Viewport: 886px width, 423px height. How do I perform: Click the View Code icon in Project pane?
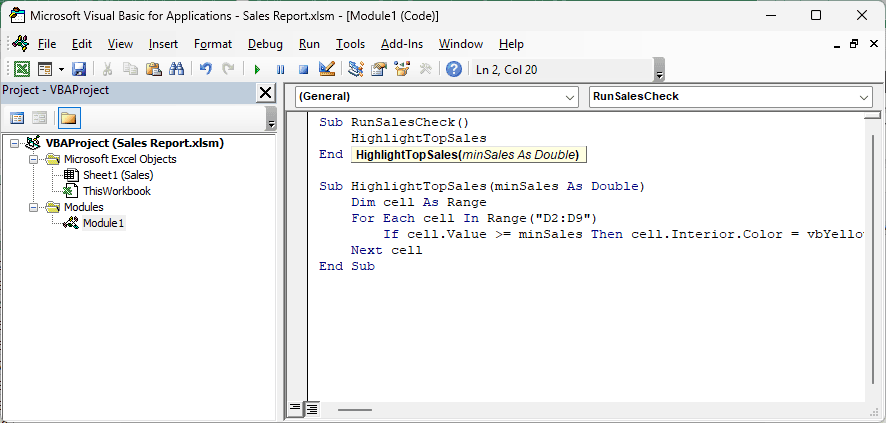(x=18, y=118)
